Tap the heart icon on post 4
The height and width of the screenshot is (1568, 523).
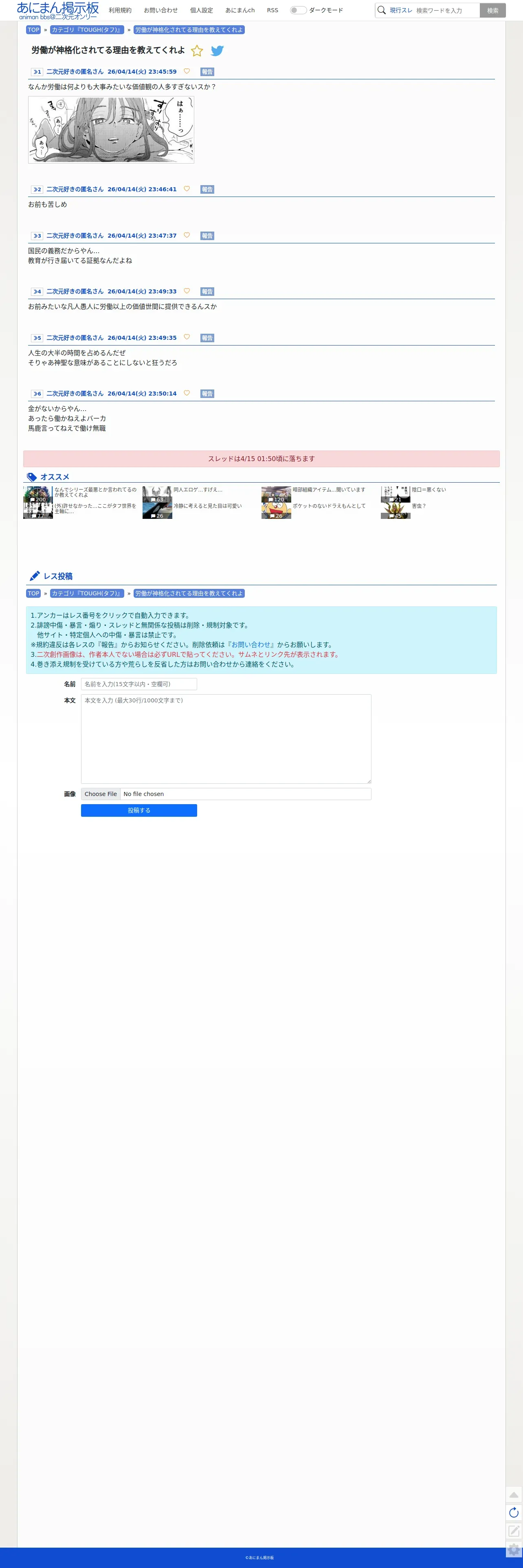(187, 291)
